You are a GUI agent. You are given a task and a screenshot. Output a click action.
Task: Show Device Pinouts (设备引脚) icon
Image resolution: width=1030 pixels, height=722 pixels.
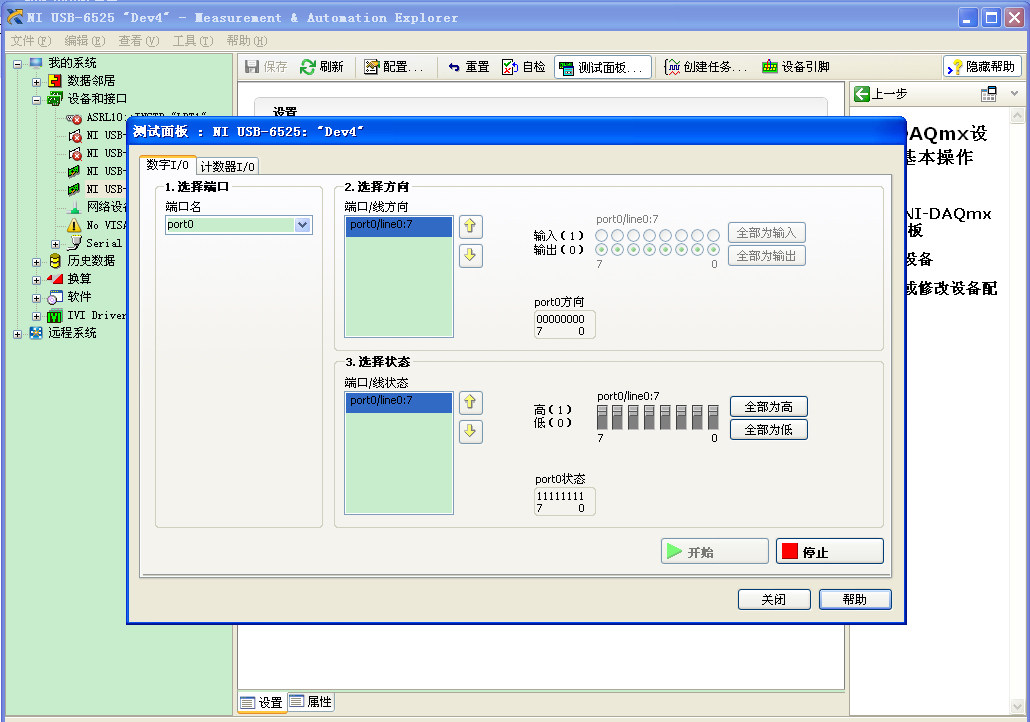coord(770,67)
